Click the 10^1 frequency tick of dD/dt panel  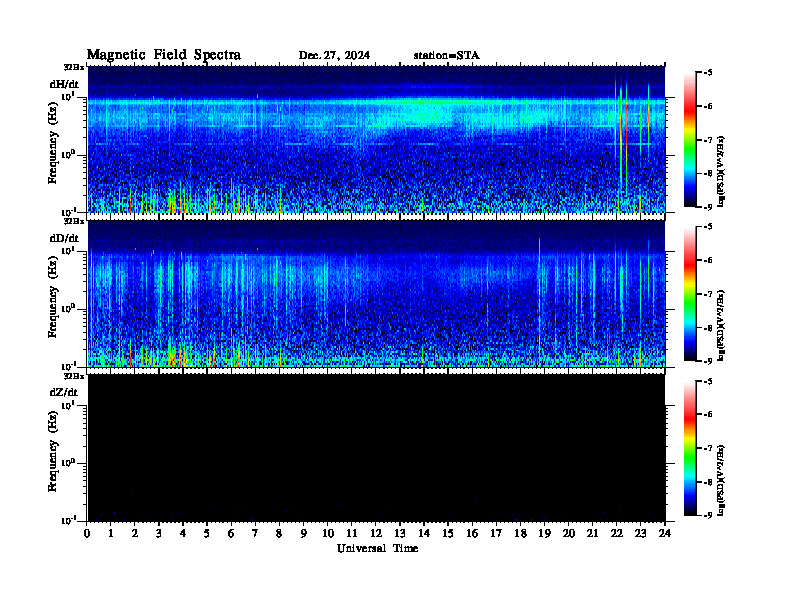pyautogui.click(x=68, y=250)
